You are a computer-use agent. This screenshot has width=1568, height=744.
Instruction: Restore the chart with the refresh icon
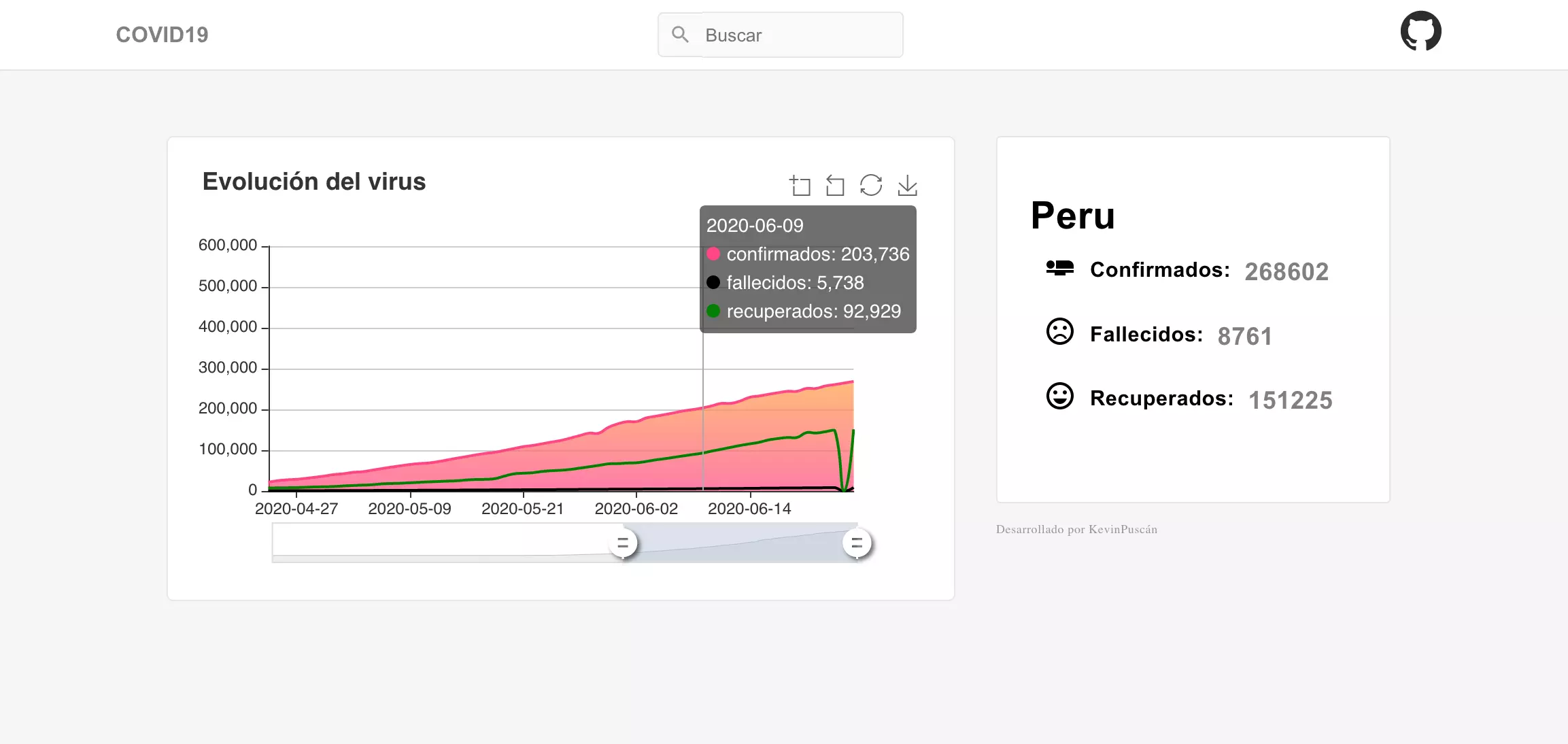[871, 185]
